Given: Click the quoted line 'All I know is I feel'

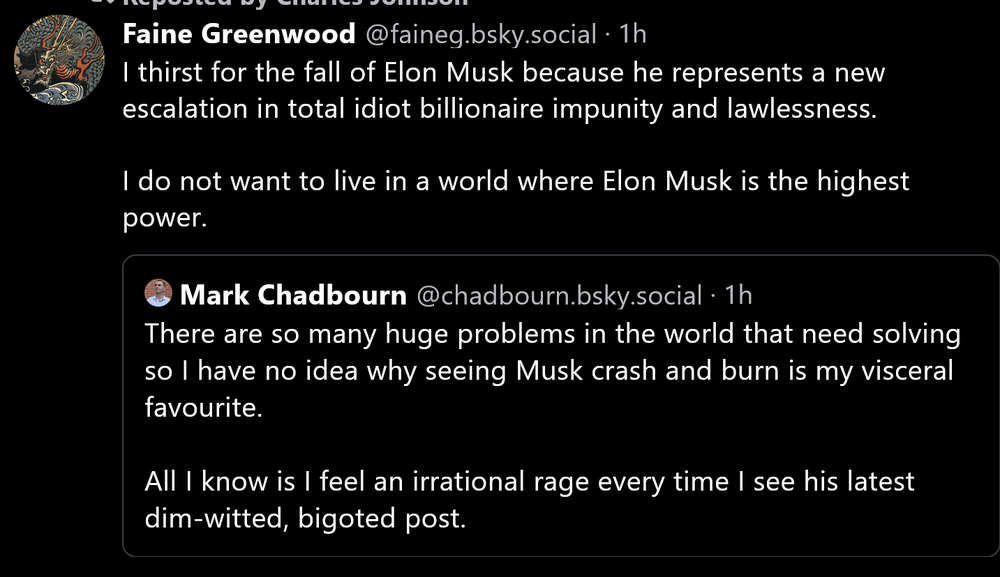Looking at the screenshot, I should pyautogui.click(x=529, y=481).
